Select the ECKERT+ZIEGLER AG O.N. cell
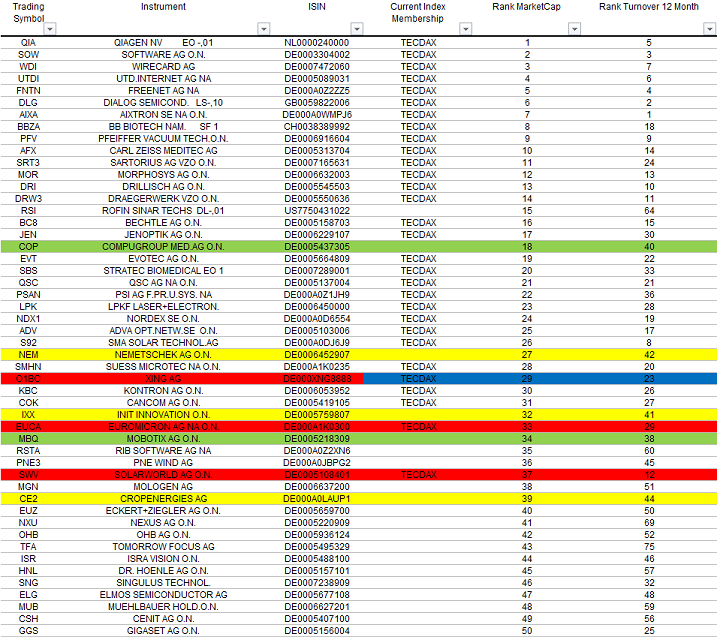The width and height of the screenshot is (717, 637). coord(163,511)
